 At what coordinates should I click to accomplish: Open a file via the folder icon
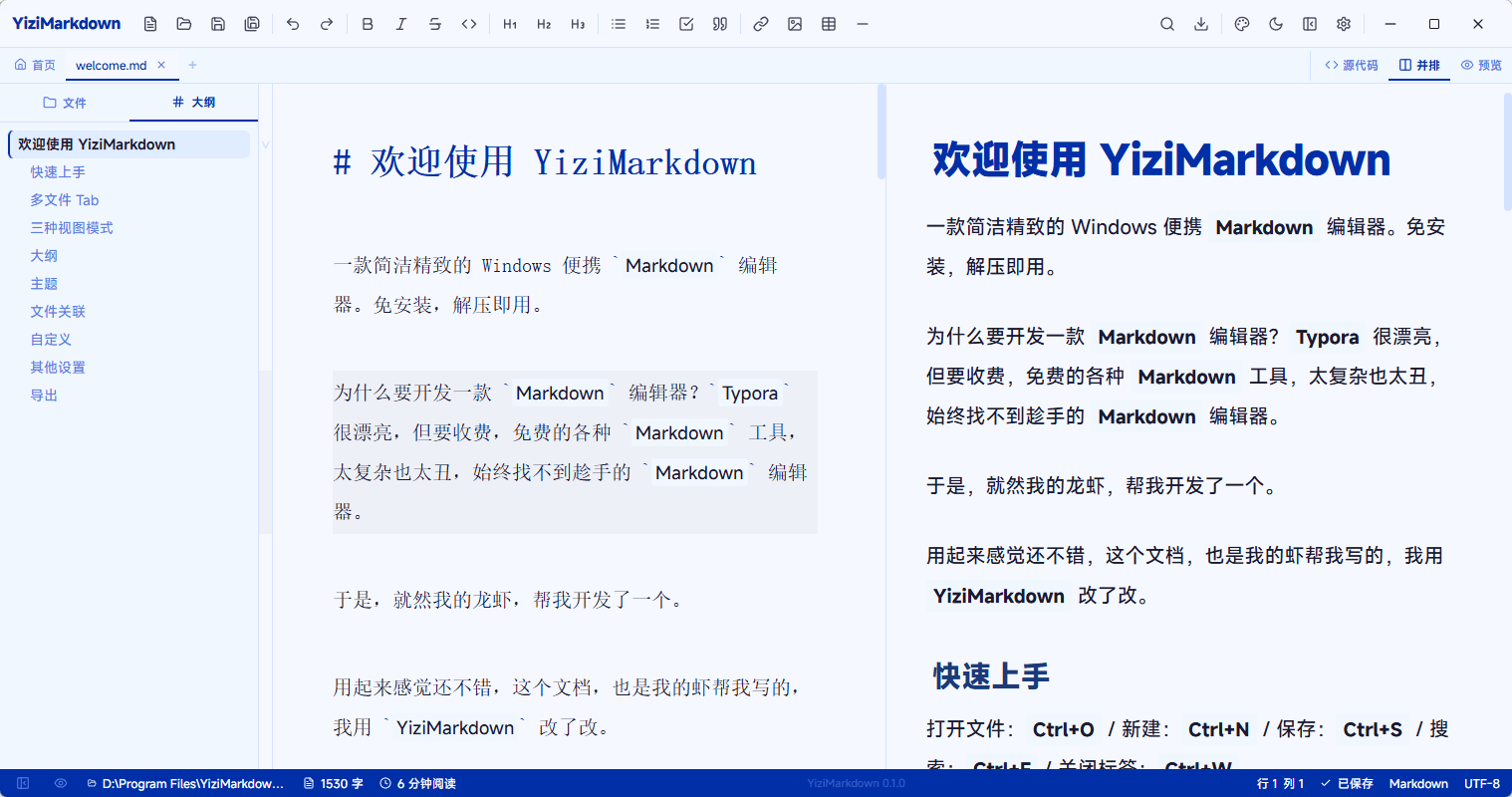(x=184, y=24)
